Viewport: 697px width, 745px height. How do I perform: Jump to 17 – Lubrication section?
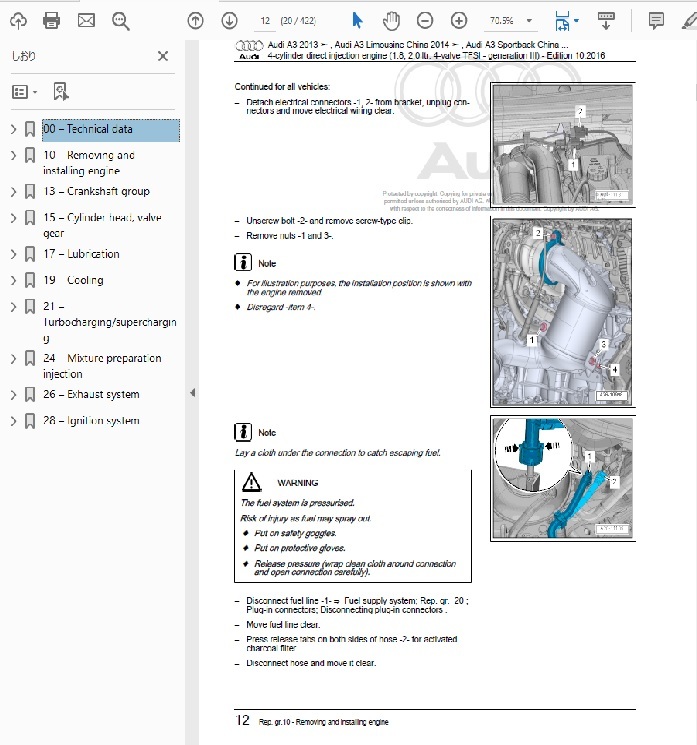click(x=81, y=254)
